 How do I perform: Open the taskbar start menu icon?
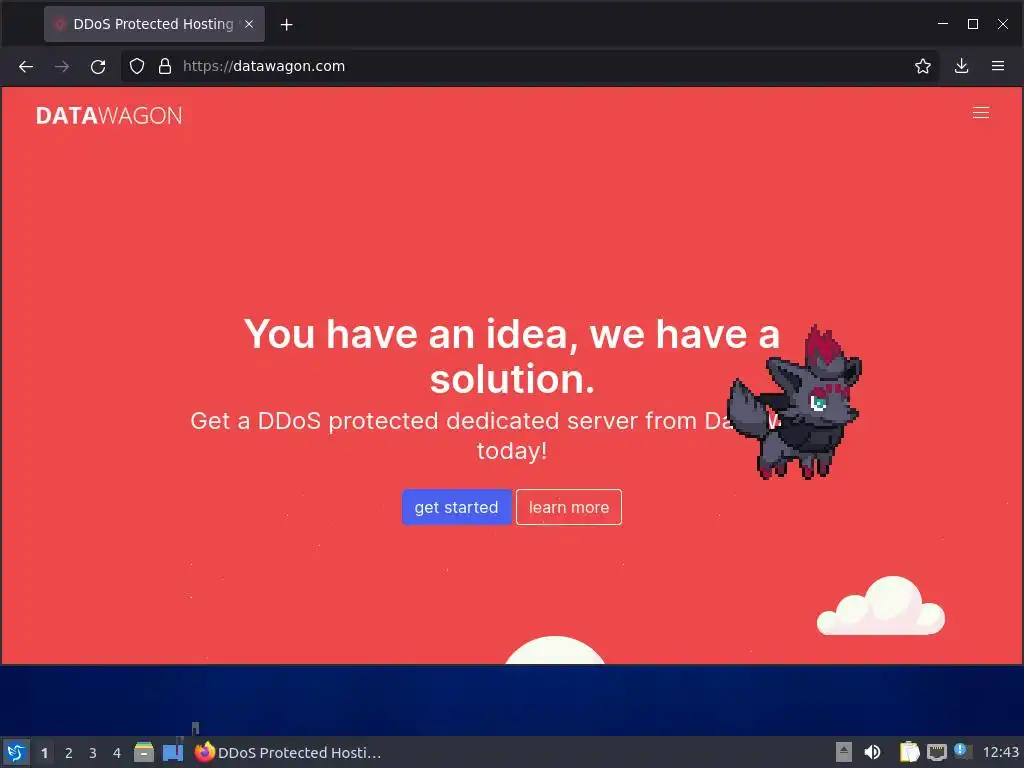(x=16, y=752)
